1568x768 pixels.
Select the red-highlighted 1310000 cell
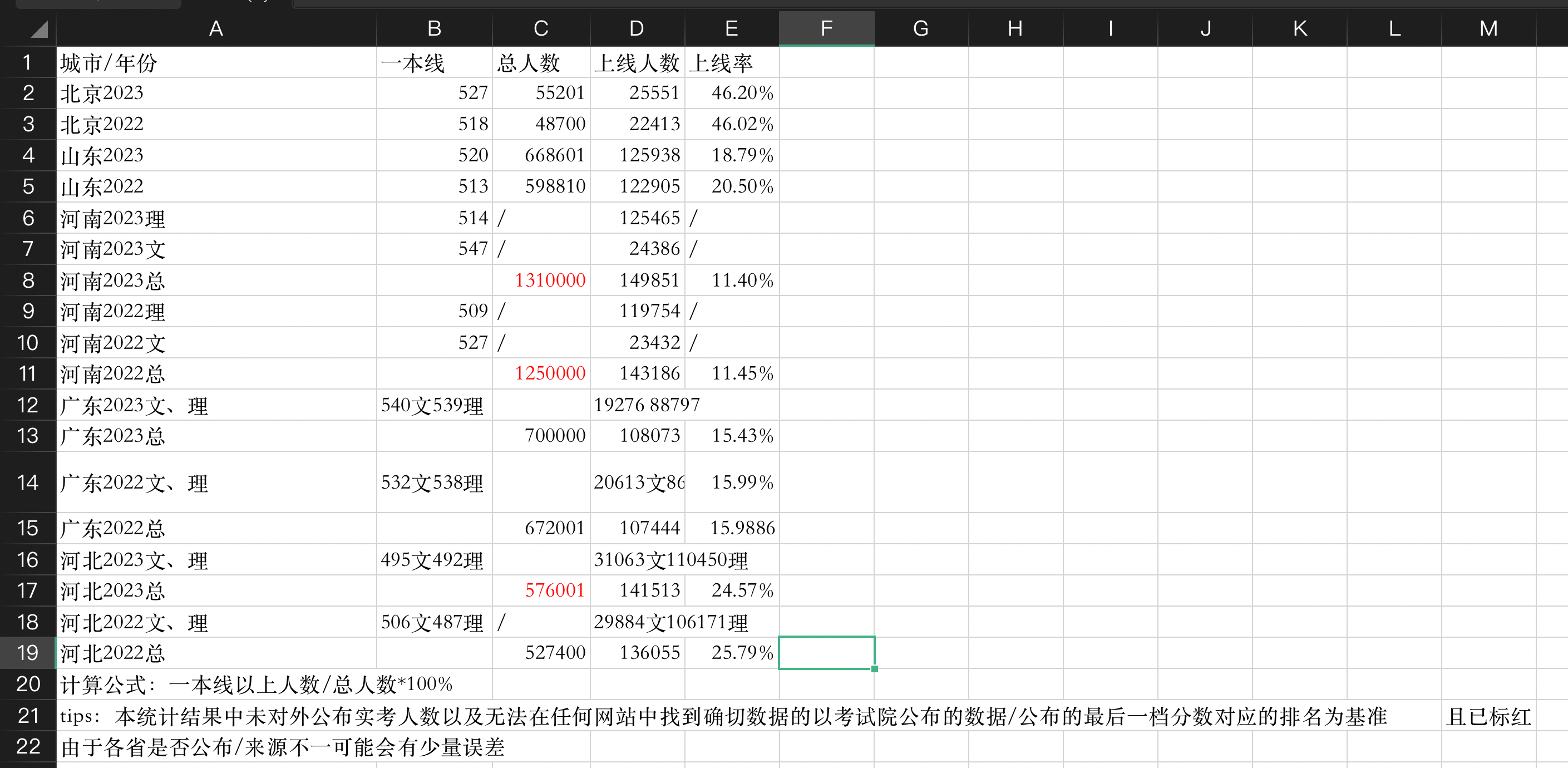click(541, 280)
